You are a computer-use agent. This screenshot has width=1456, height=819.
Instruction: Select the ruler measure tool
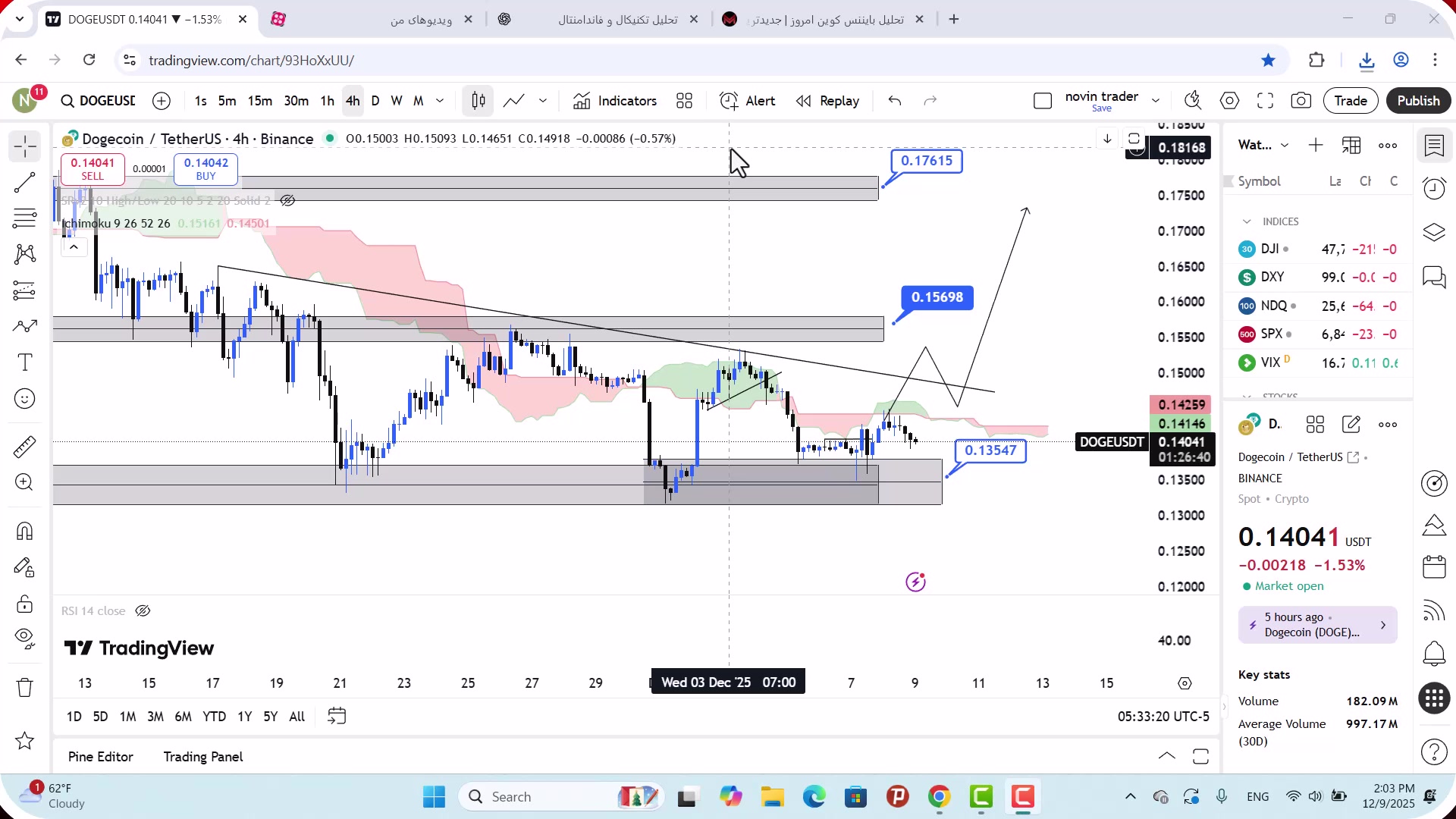pos(25,447)
